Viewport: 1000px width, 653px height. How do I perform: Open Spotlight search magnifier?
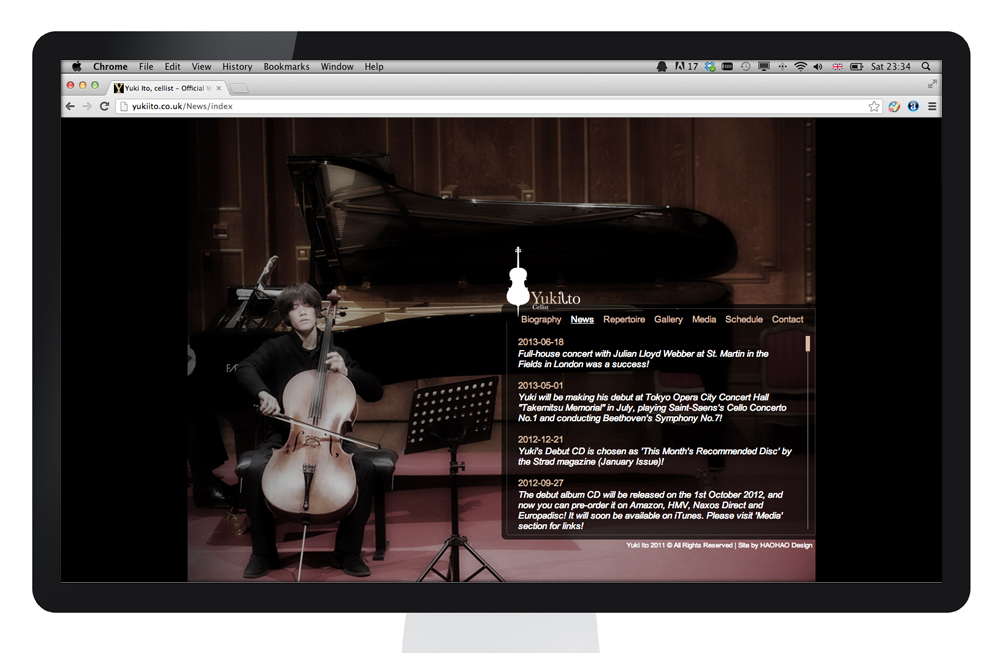tap(926, 66)
